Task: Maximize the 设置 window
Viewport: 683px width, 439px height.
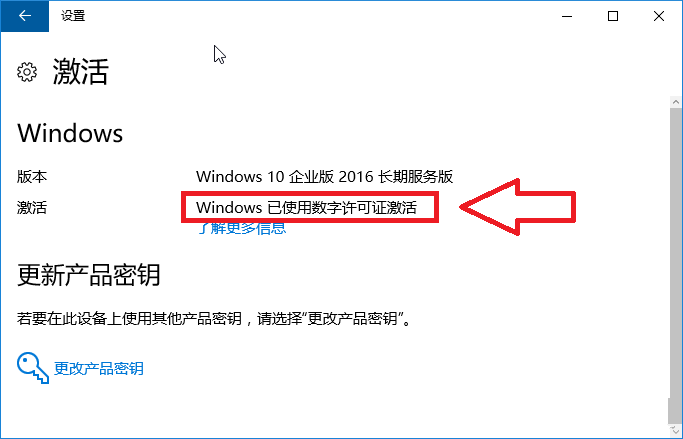Action: (x=613, y=16)
